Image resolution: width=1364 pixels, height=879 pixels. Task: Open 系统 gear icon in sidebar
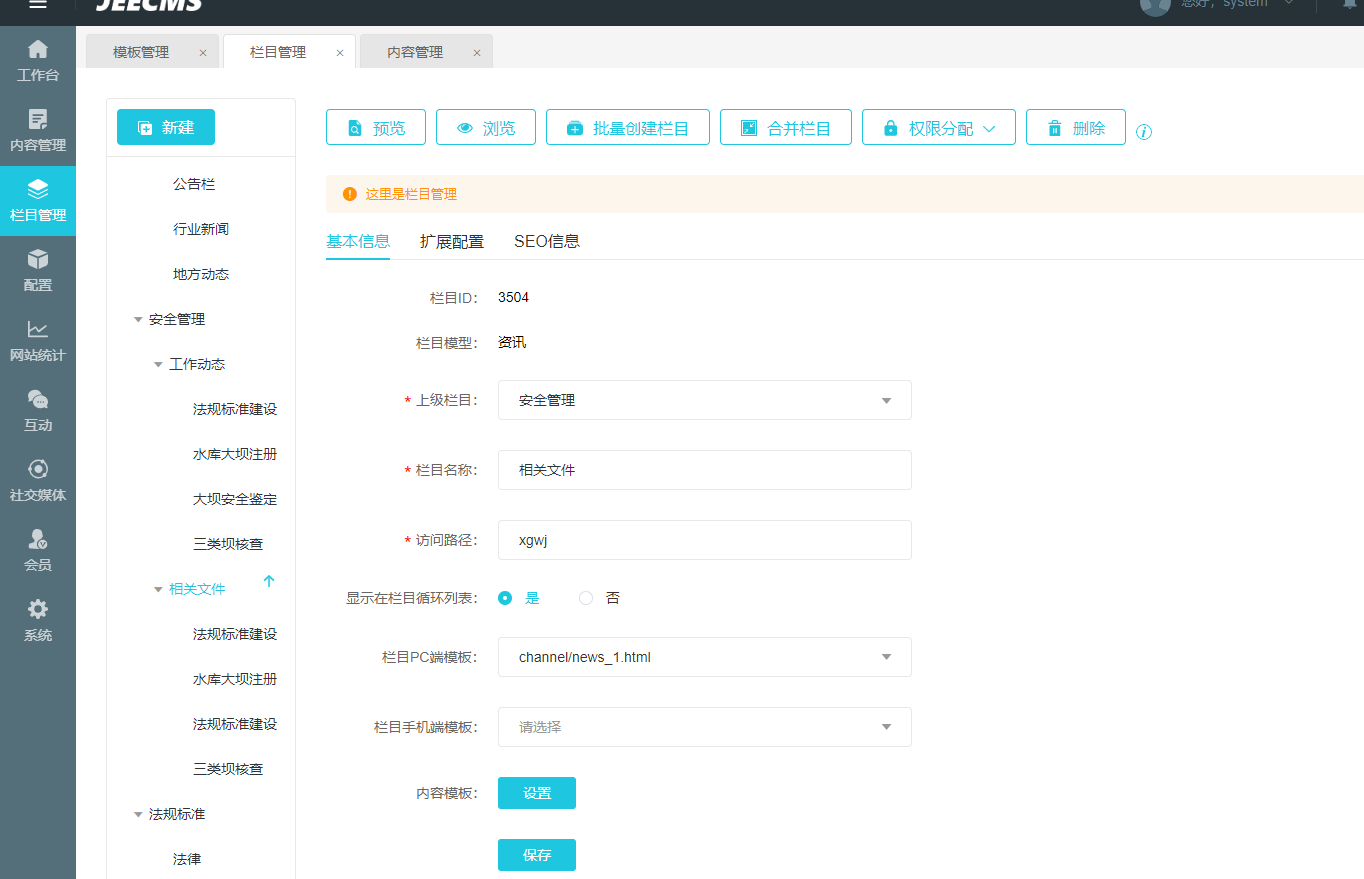[38, 611]
